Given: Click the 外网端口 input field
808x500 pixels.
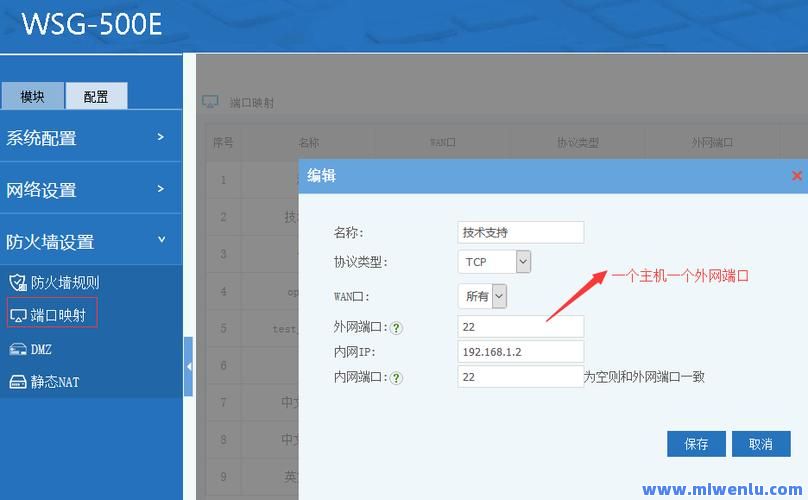Looking at the screenshot, I should [520, 327].
